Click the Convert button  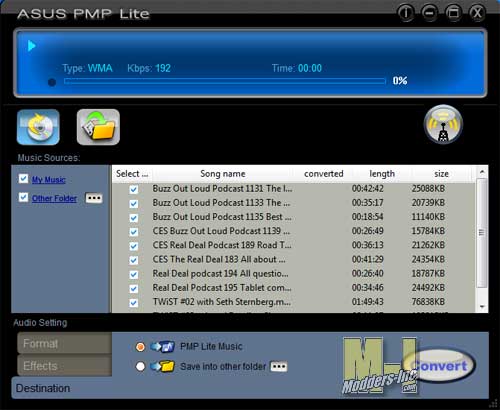coord(439,366)
